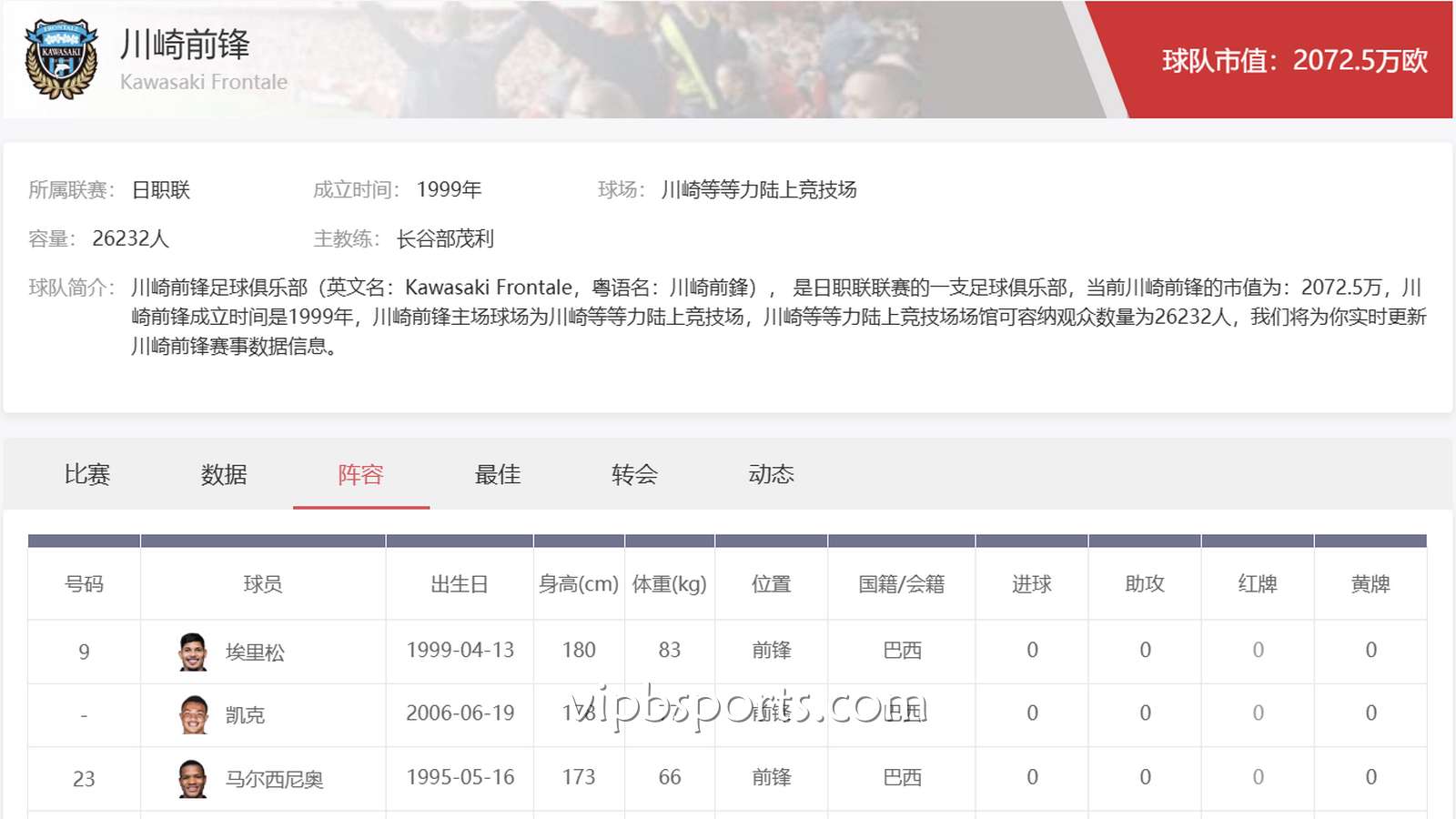Click player name 凯克

tap(245, 715)
